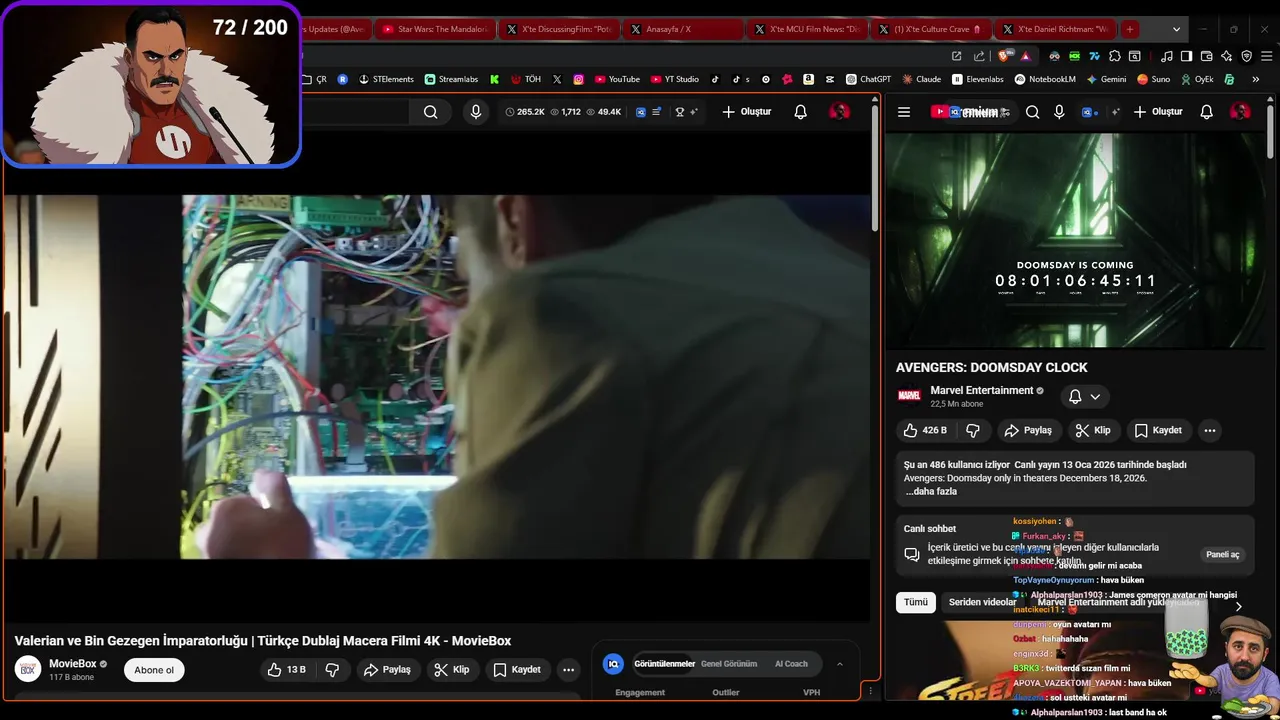Open the Streamlabs bookmark
1280x720 pixels.
pos(451,79)
